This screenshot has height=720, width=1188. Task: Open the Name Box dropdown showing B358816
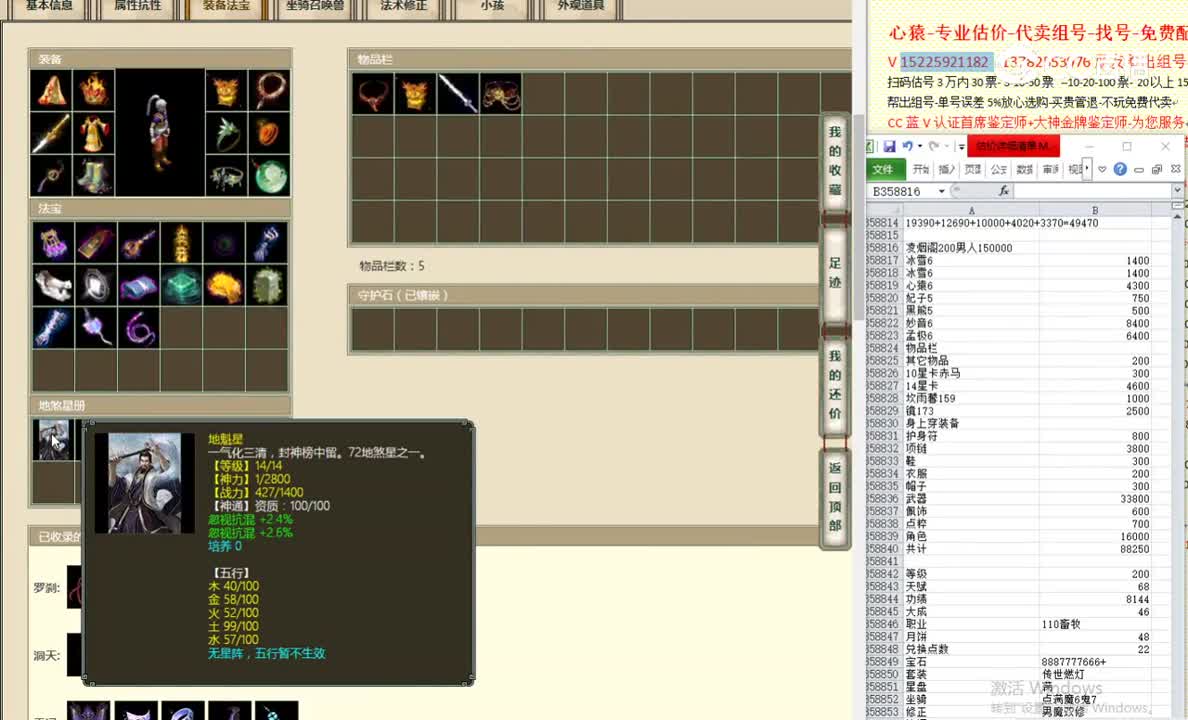tap(941, 190)
